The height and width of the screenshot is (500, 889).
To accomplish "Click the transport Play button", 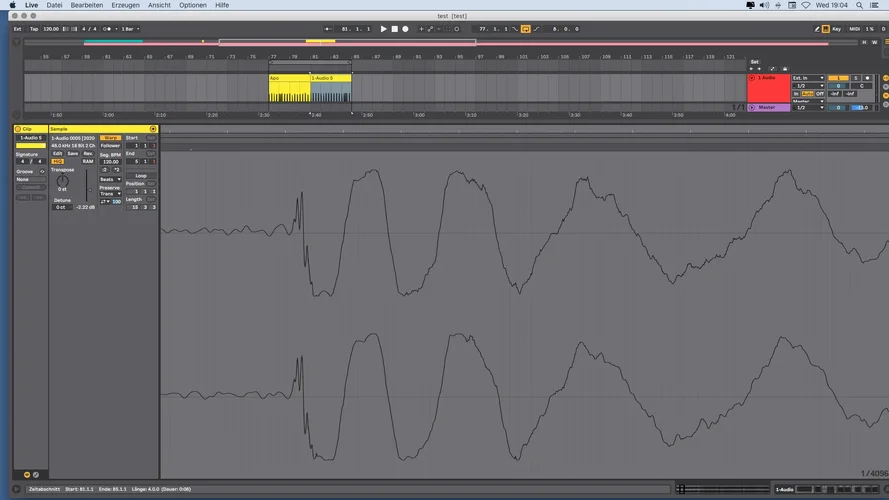I will [x=383, y=29].
